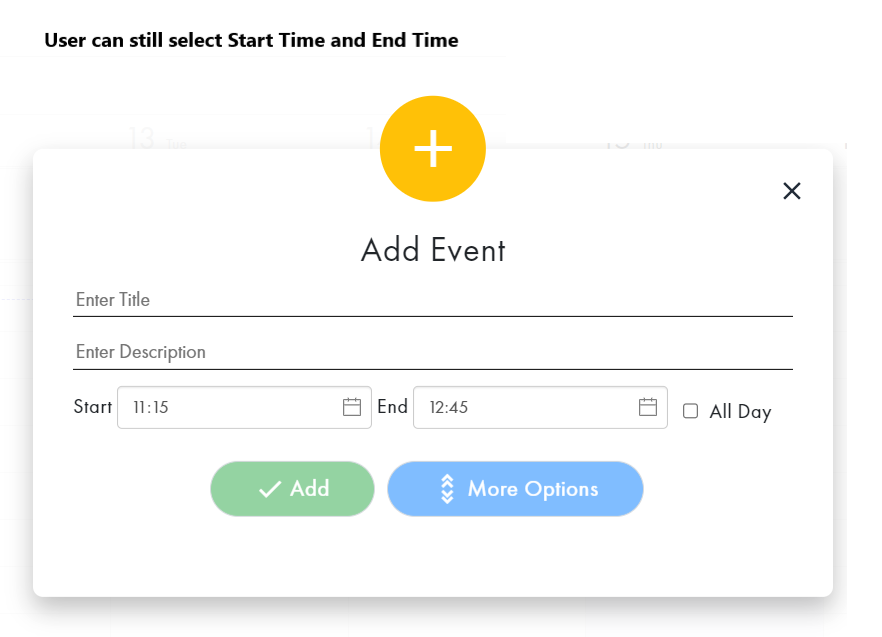Click the date 13 in the background calendar
Screen dimensions: 882x637
(x=140, y=139)
